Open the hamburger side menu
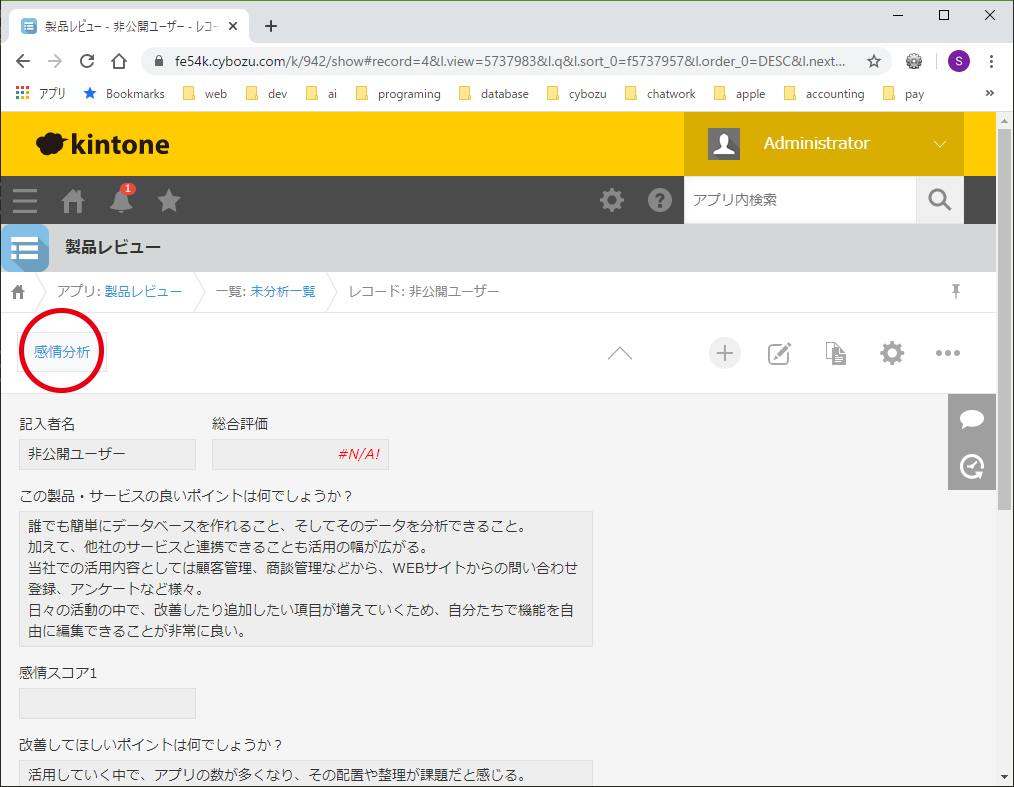 (25, 200)
